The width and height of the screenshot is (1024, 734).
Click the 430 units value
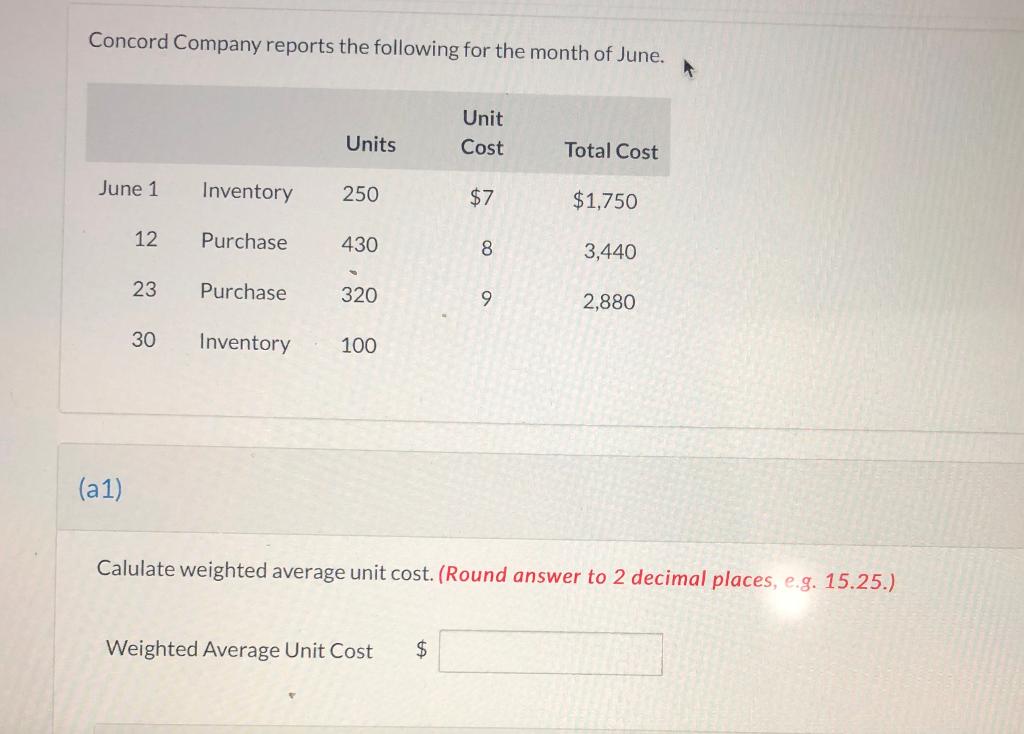[x=360, y=244]
